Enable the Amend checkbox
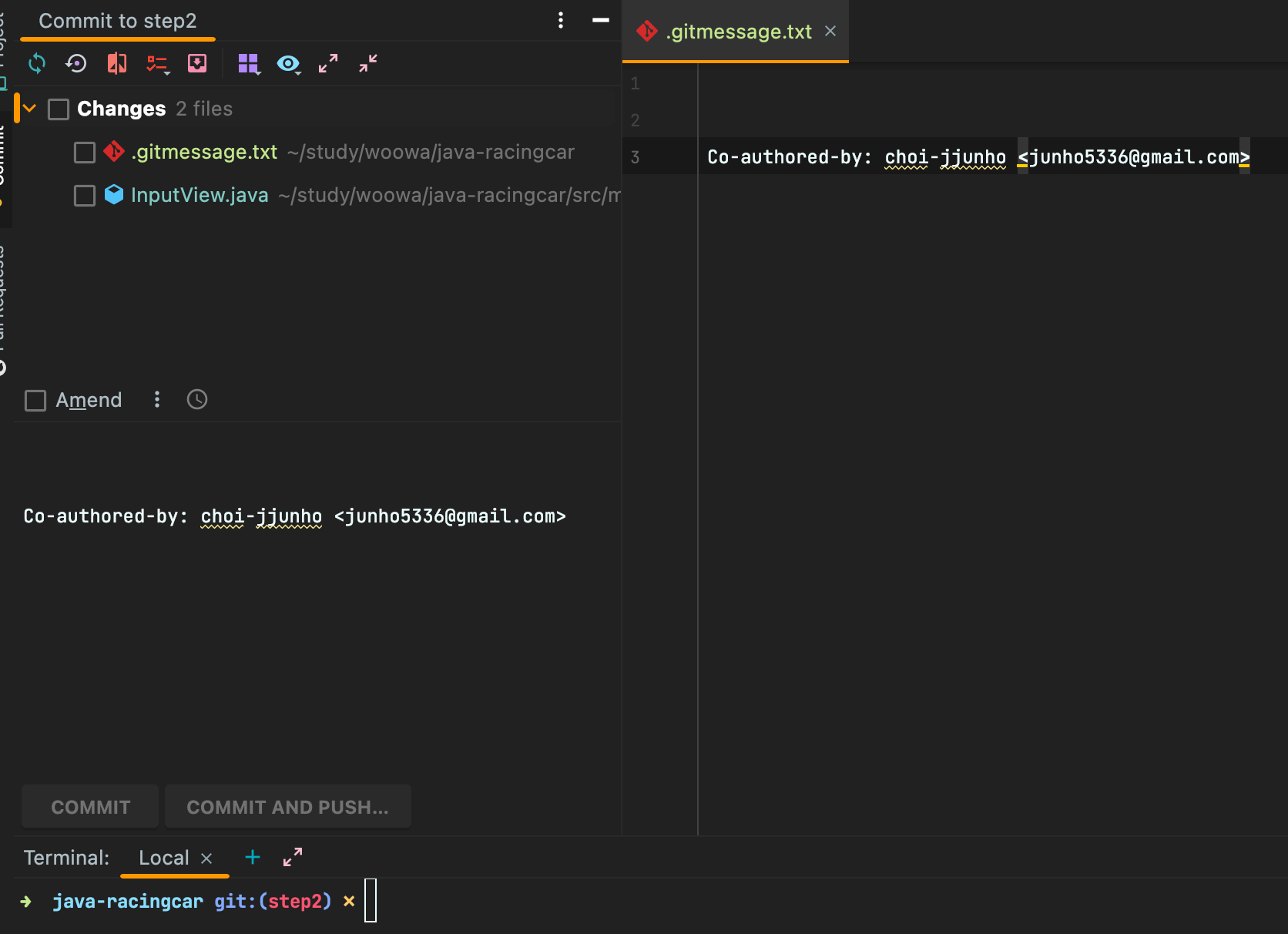Image resolution: width=1288 pixels, height=934 pixels. coord(35,401)
